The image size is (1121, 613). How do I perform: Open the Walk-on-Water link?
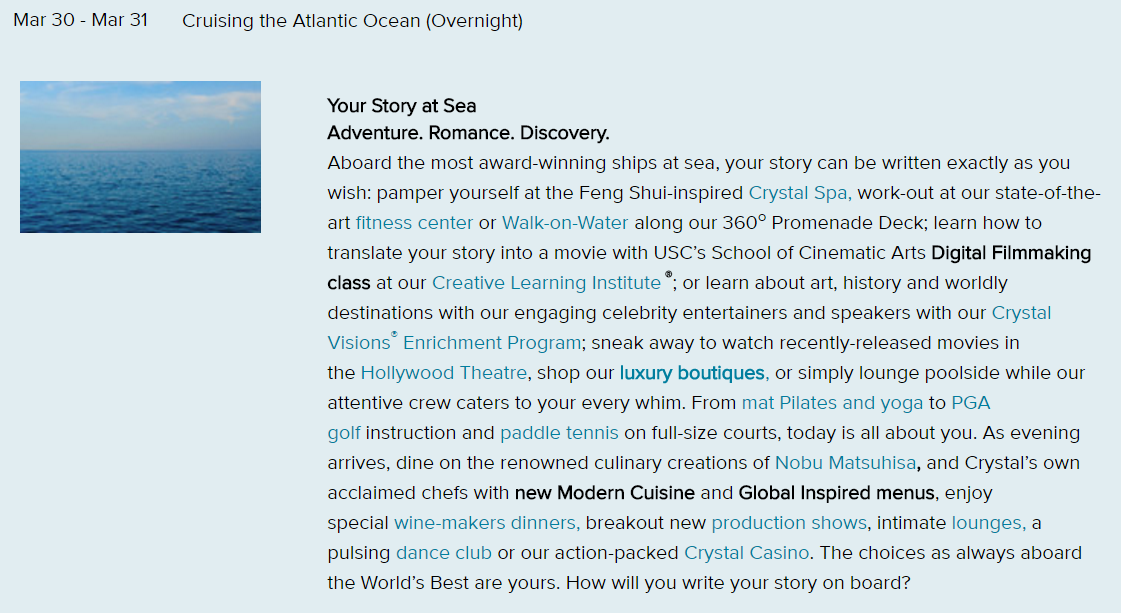[x=565, y=223]
